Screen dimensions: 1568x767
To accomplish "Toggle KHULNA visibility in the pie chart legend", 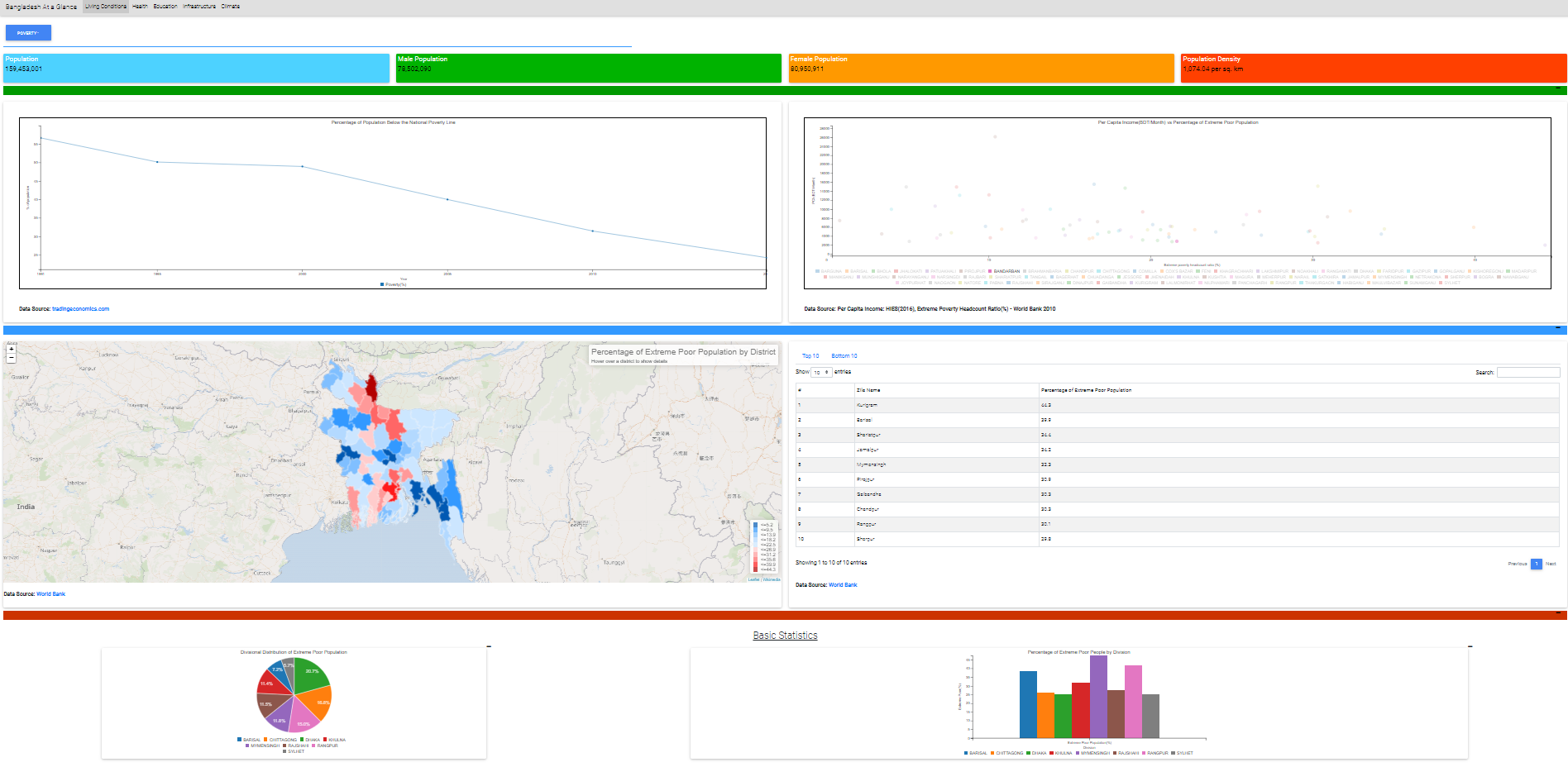I will (x=325, y=740).
